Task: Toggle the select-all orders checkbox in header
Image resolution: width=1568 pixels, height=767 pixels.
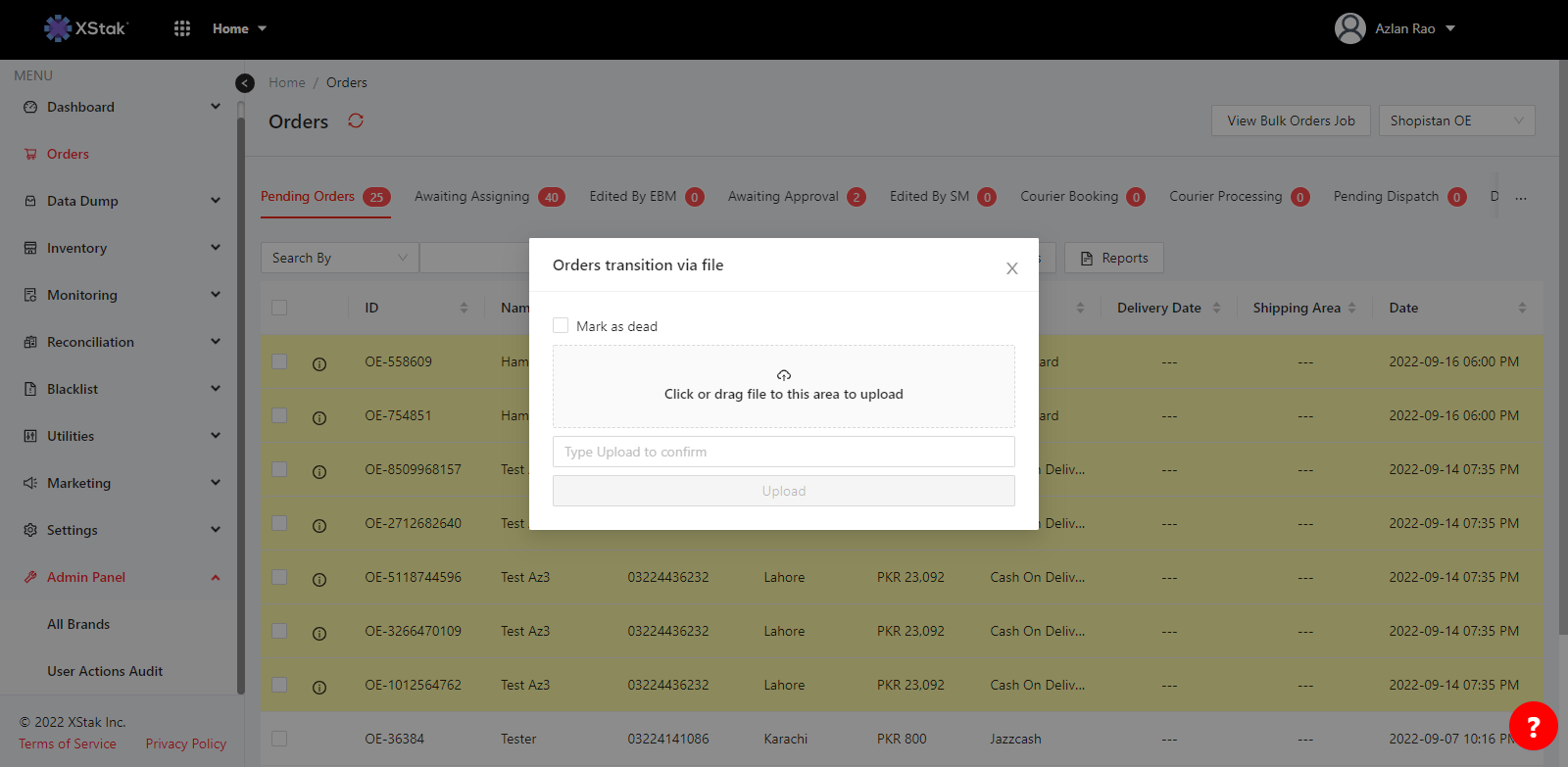Action: point(279,308)
